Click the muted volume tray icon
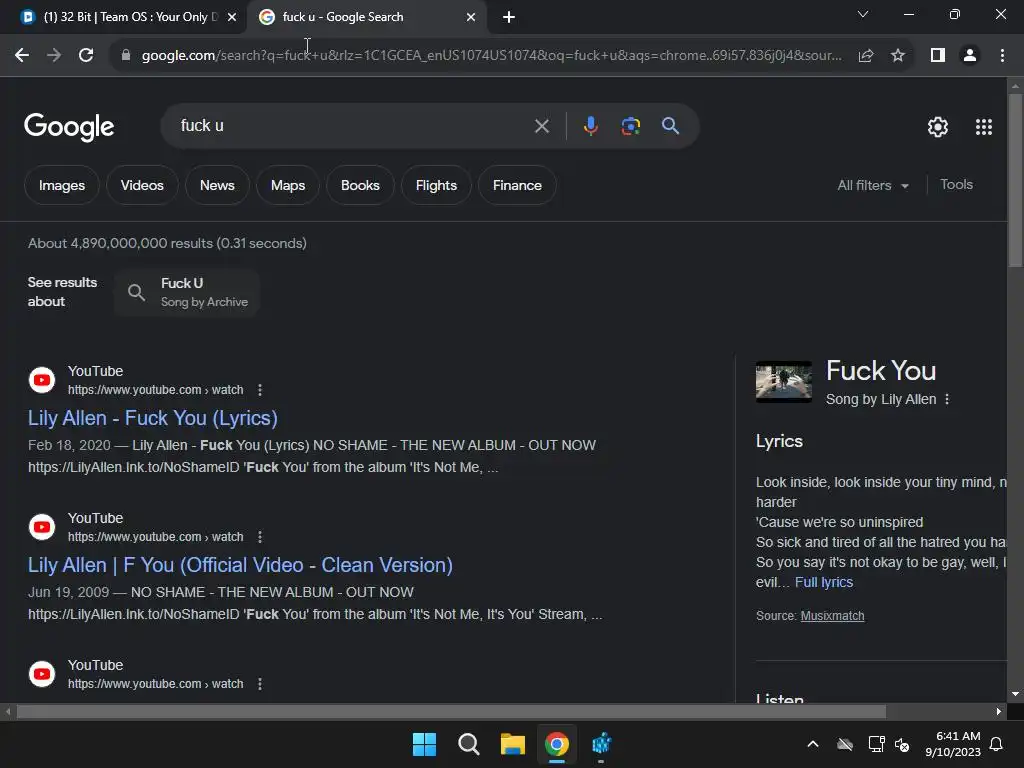This screenshot has height=768, width=1024. click(x=903, y=744)
